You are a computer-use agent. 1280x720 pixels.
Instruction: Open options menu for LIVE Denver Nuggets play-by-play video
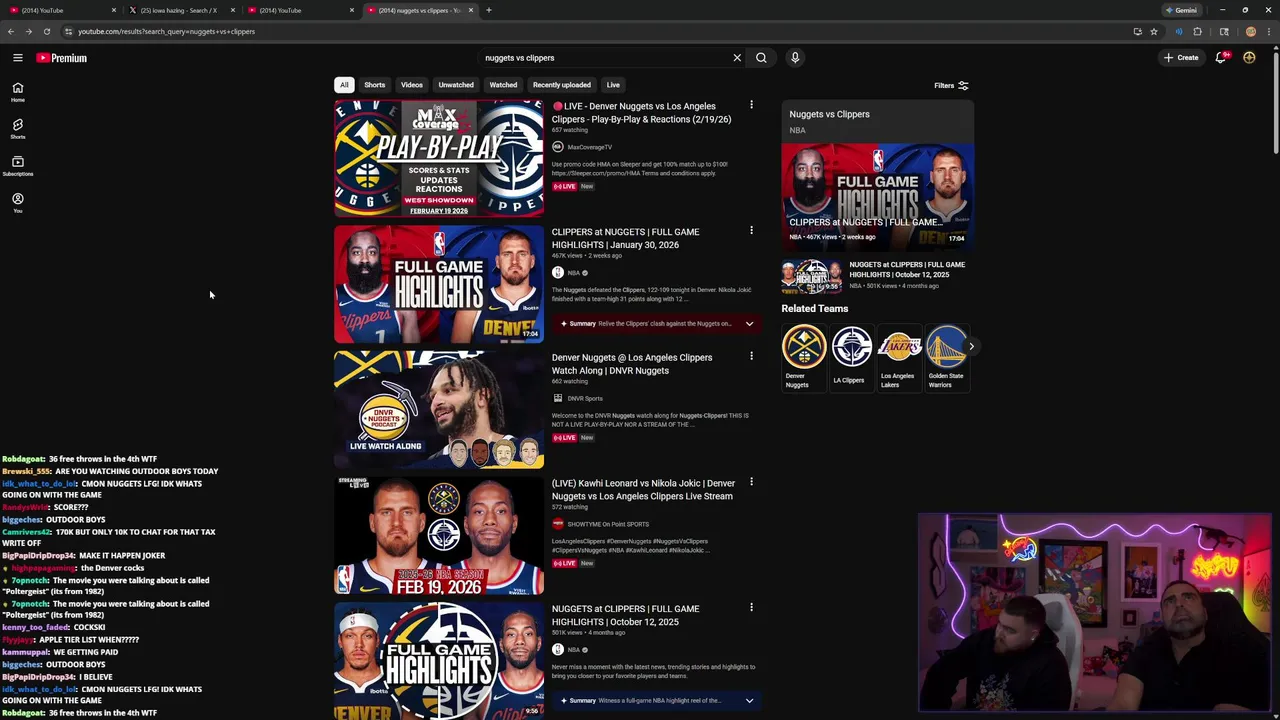click(x=751, y=105)
